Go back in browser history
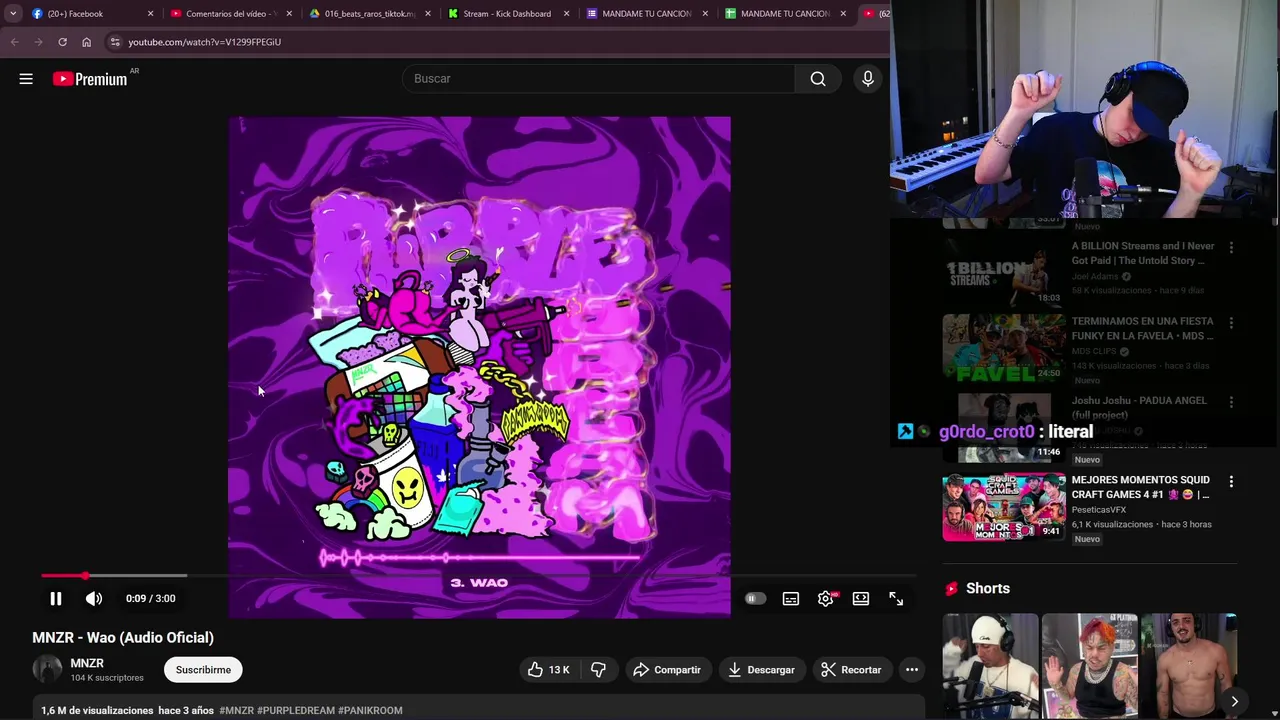 tap(14, 42)
